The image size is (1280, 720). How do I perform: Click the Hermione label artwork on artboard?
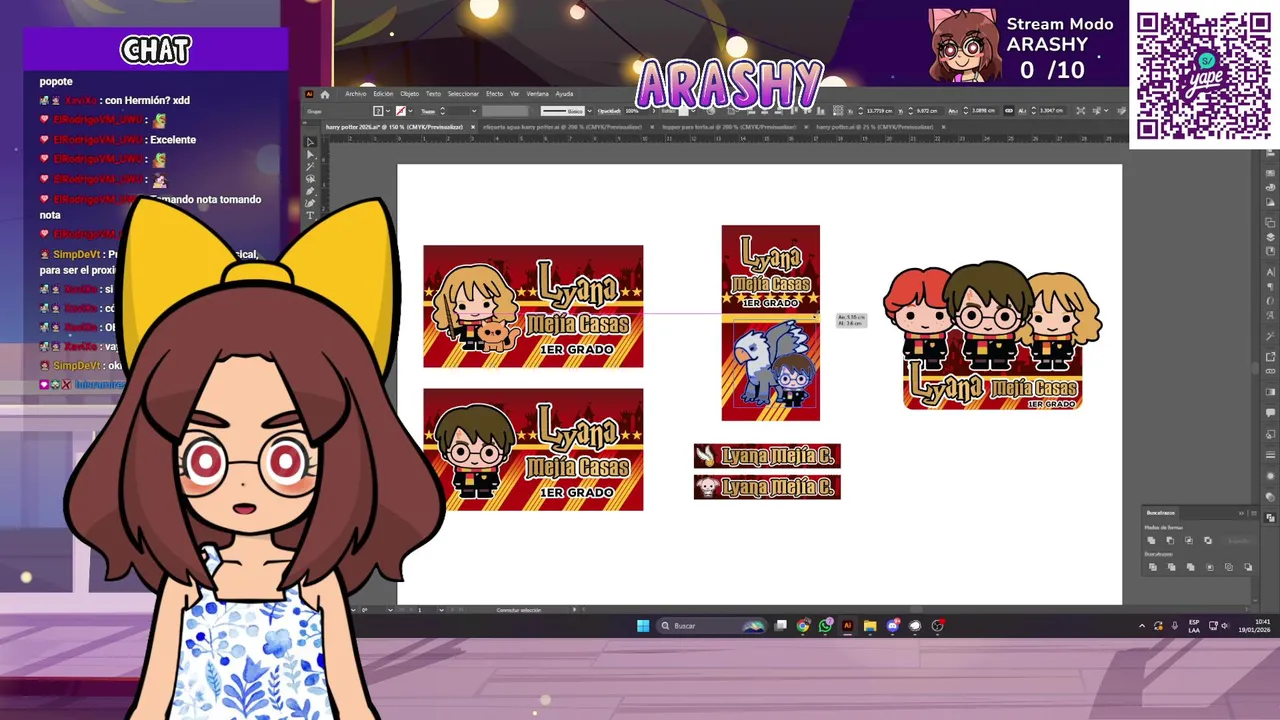click(x=533, y=306)
